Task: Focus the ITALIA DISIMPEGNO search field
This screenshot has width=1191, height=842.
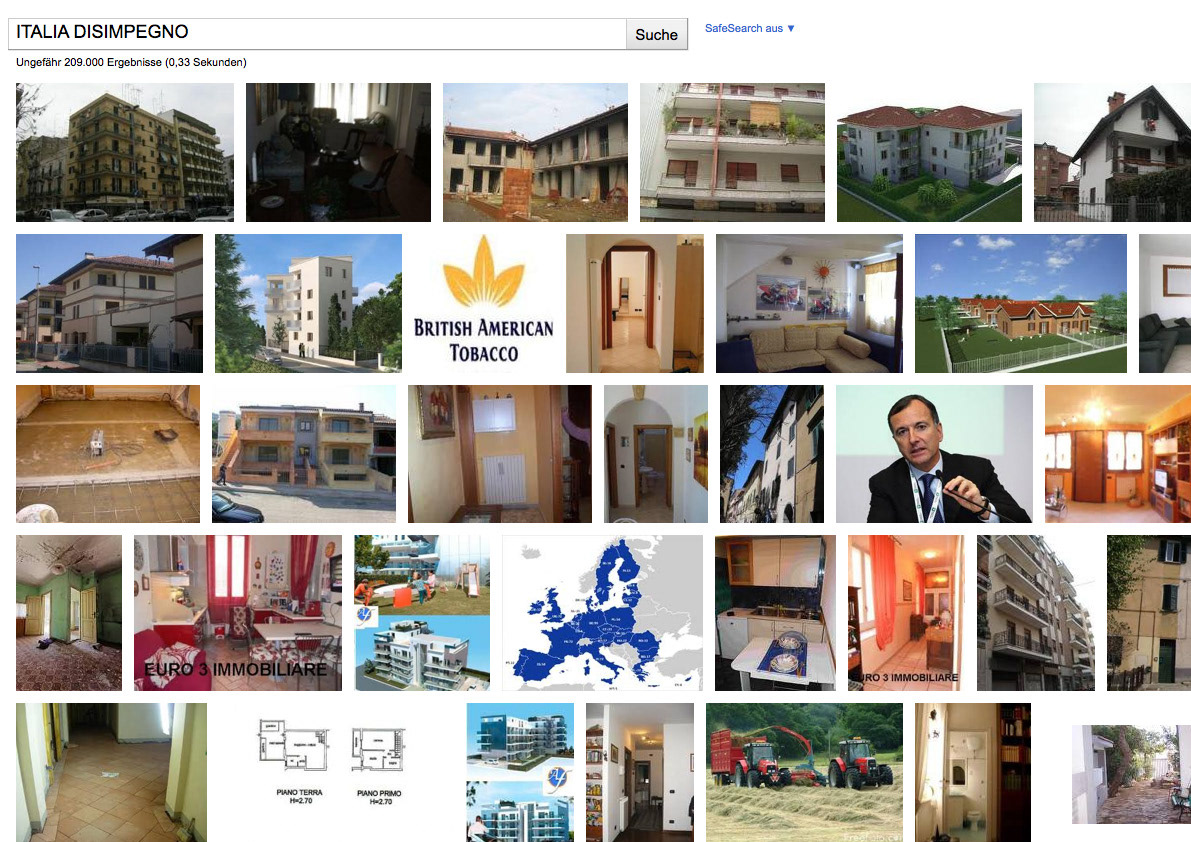Action: [317, 34]
